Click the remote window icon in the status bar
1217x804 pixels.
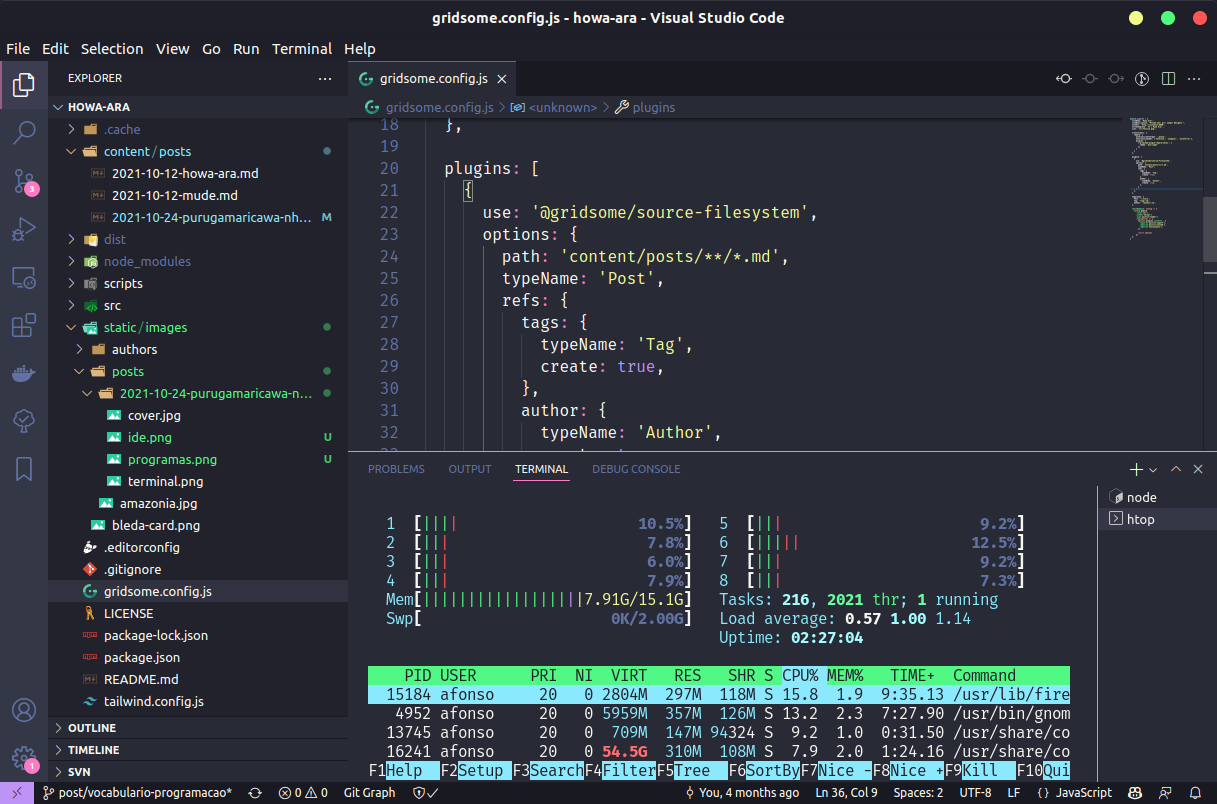click(x=17, y=792)
